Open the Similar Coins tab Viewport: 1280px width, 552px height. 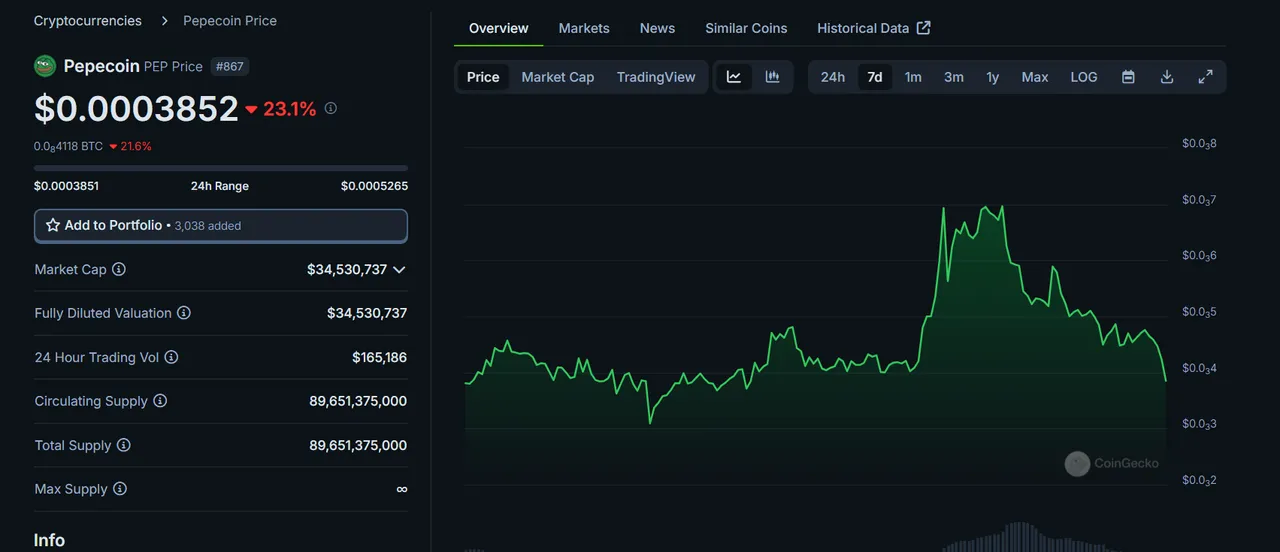pyautogui.click(x=746, y=28)
